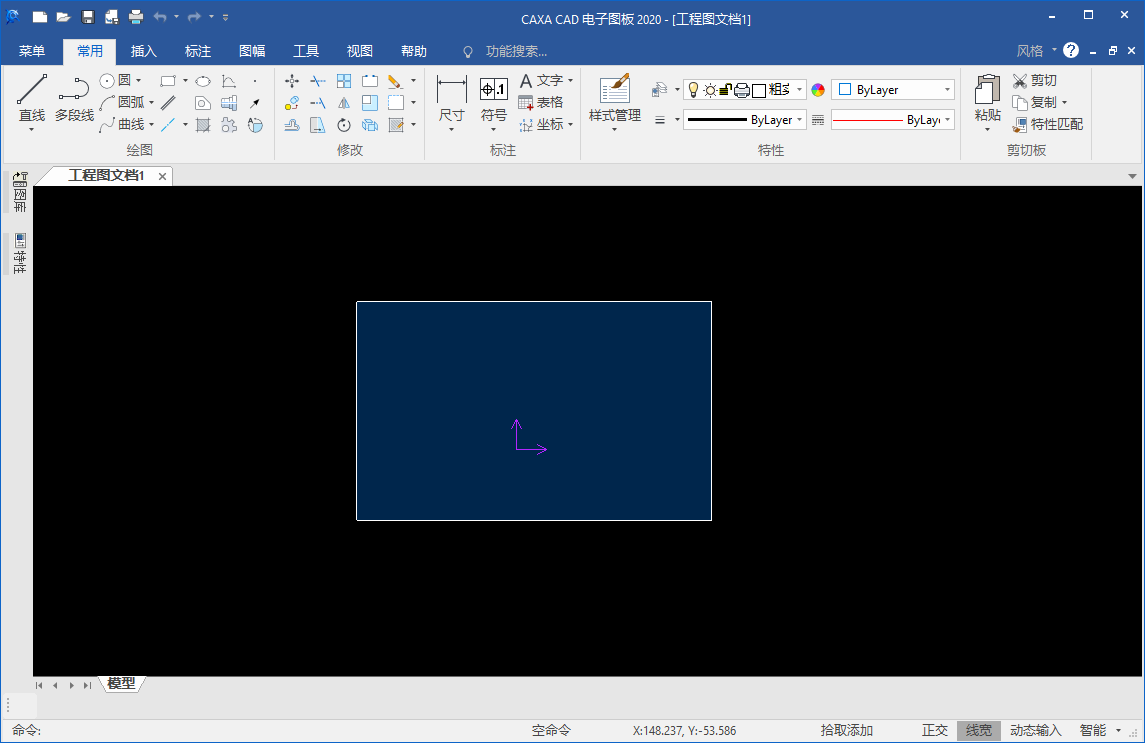The width and height of the screenshot is (1145, 743).
Task: Select the 多段线 polyline tool
Action: [74, 98]
